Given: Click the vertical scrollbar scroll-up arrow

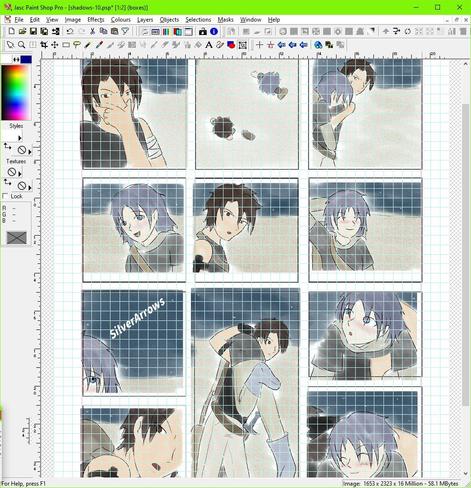Looking at the screenshot, I should 466,63.
